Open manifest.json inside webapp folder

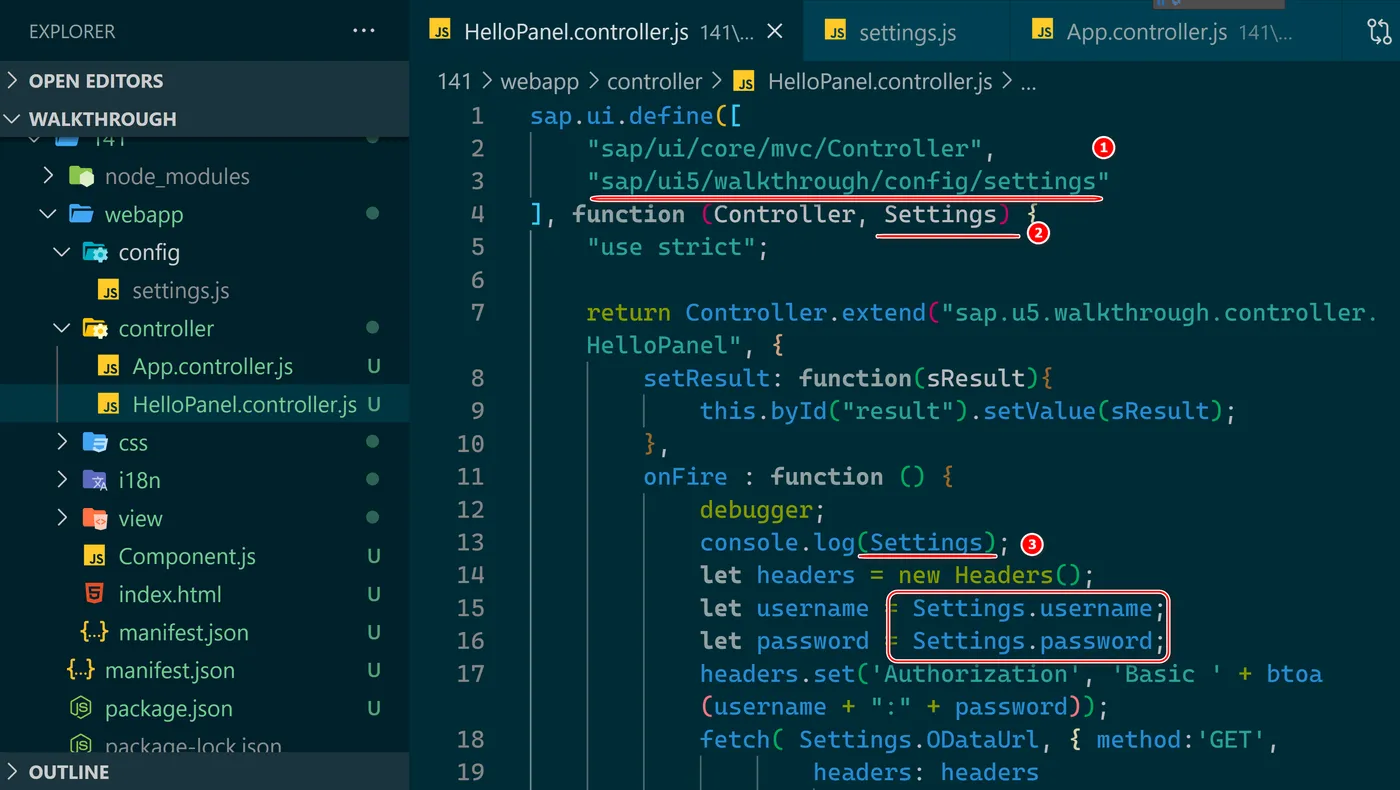[184, 633]
